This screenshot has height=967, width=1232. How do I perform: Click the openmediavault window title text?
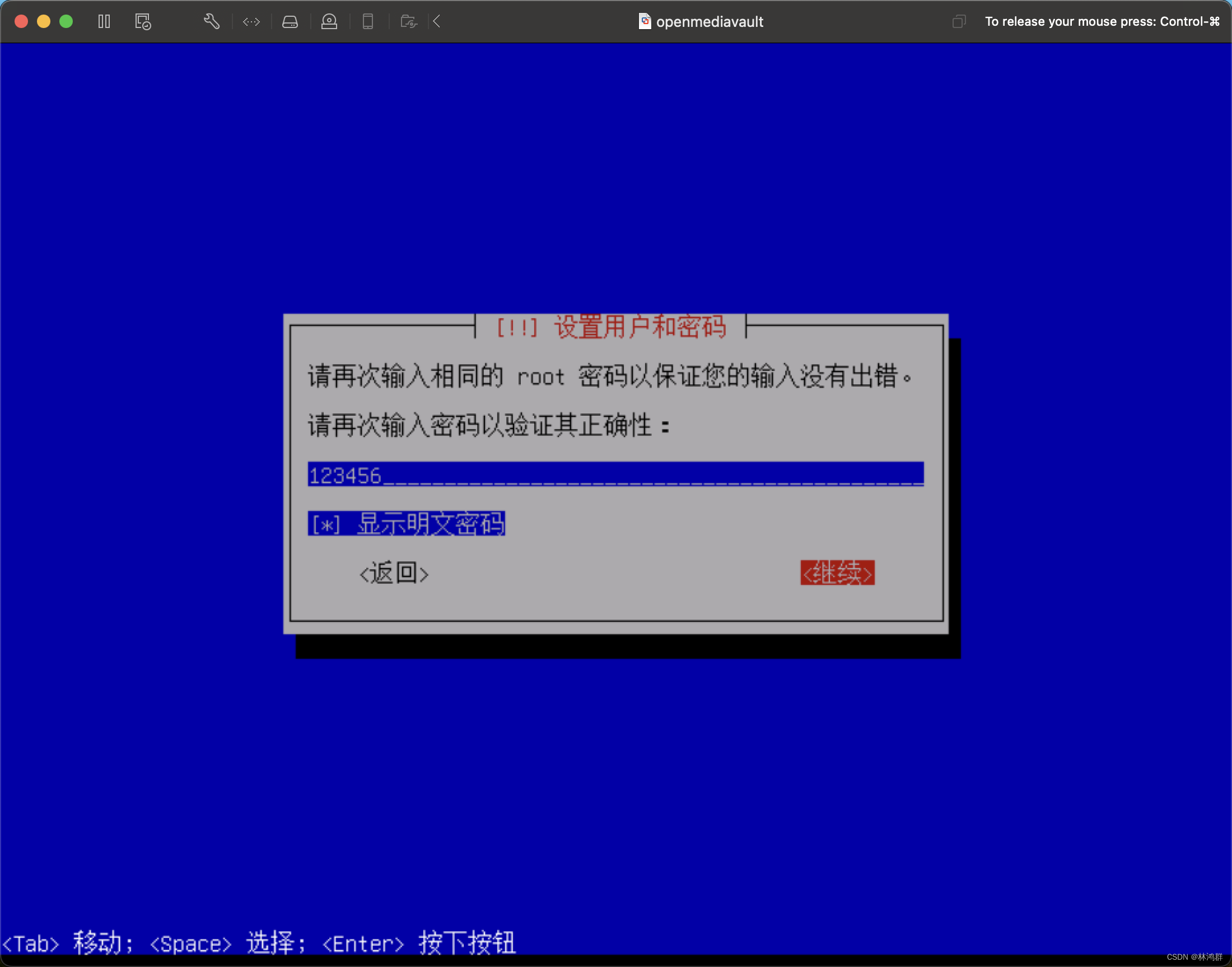click(709, 21)
